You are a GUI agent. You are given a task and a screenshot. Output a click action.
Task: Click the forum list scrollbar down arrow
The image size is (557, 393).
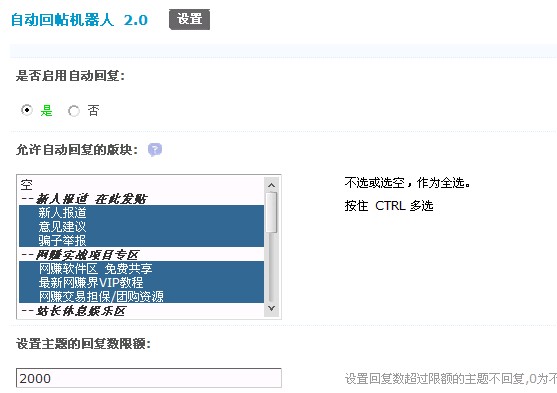[271, 308]
